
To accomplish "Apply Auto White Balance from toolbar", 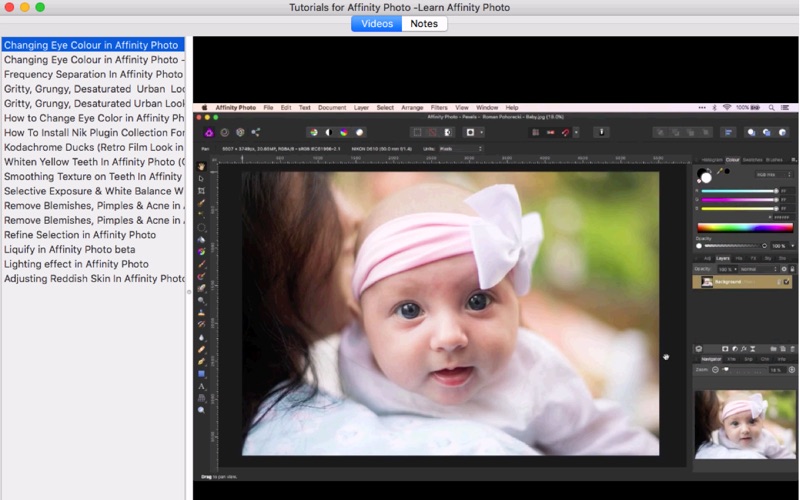I will point(360,133).
